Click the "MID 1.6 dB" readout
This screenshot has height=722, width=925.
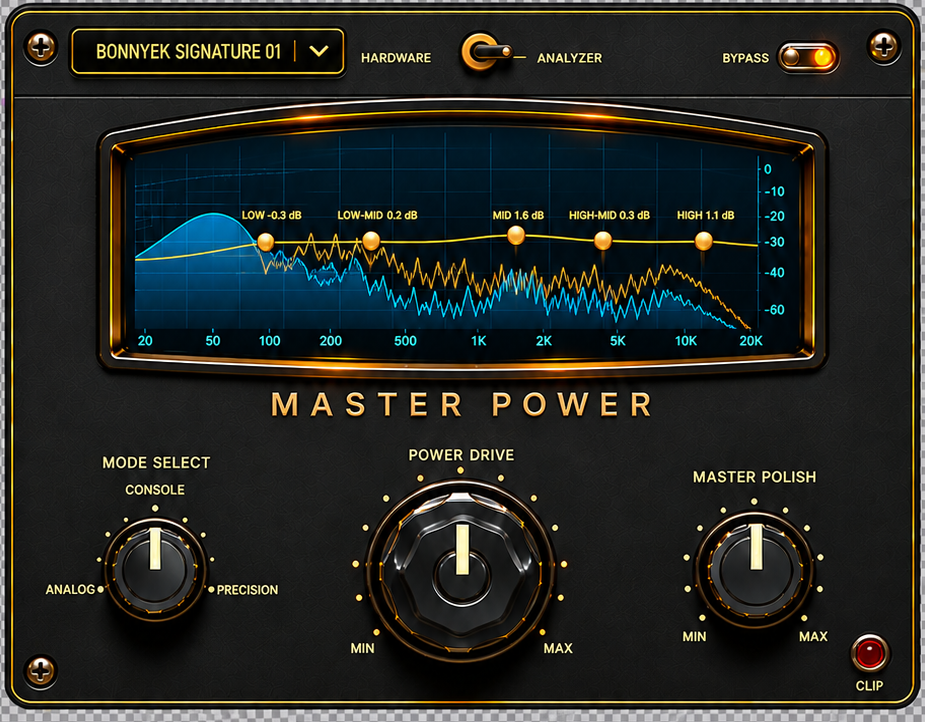click(x=518, y=215)
